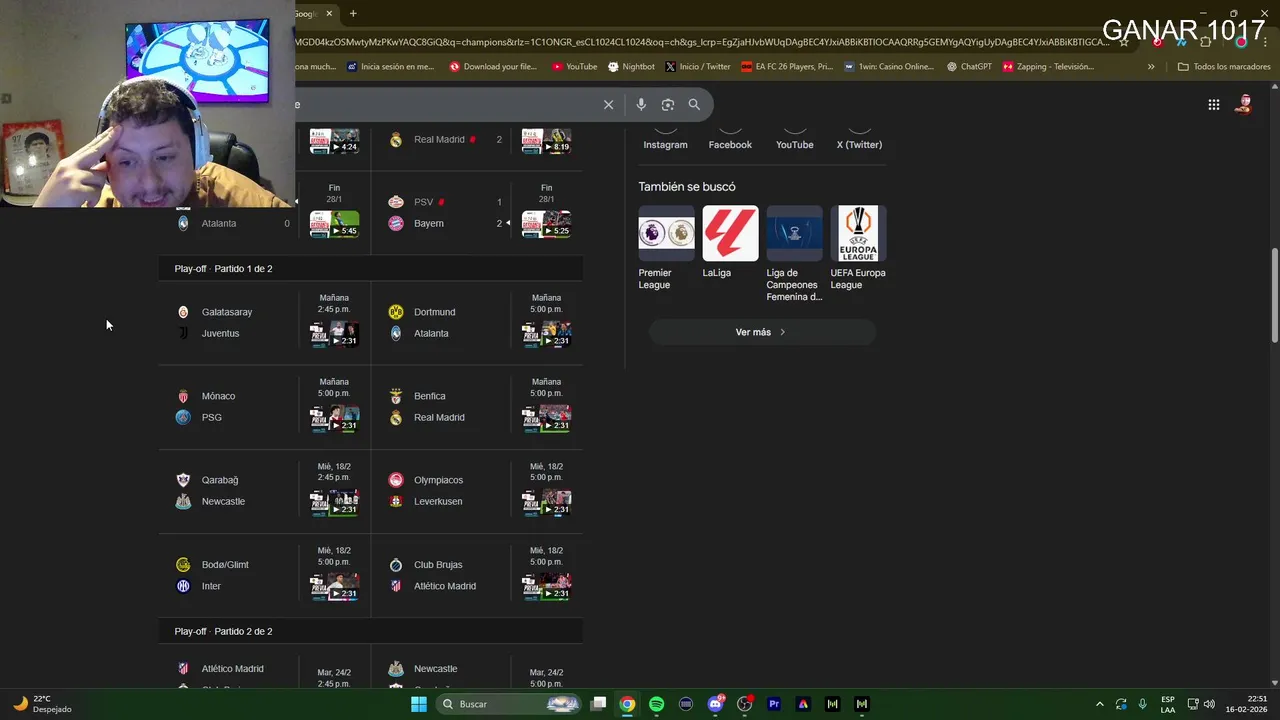Select the Bodø/Glimt team name
Viewport: 1280px width, 720px height.
click(x=225, y=565)
